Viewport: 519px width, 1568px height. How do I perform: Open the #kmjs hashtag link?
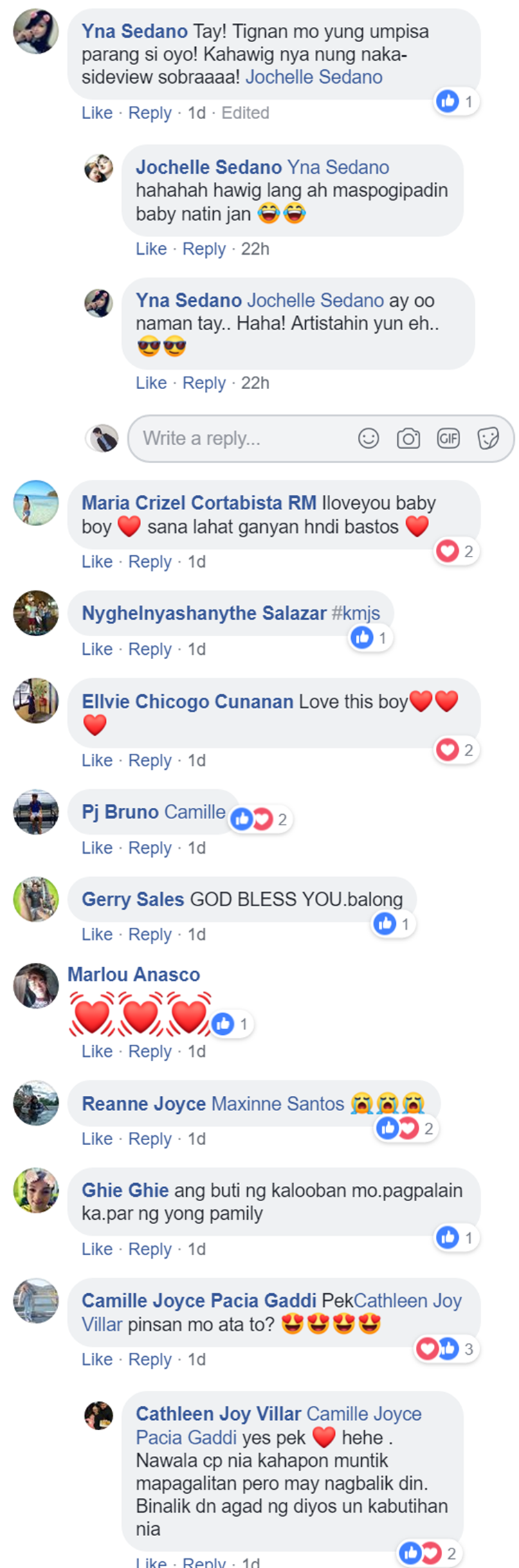tap(356, 613)
